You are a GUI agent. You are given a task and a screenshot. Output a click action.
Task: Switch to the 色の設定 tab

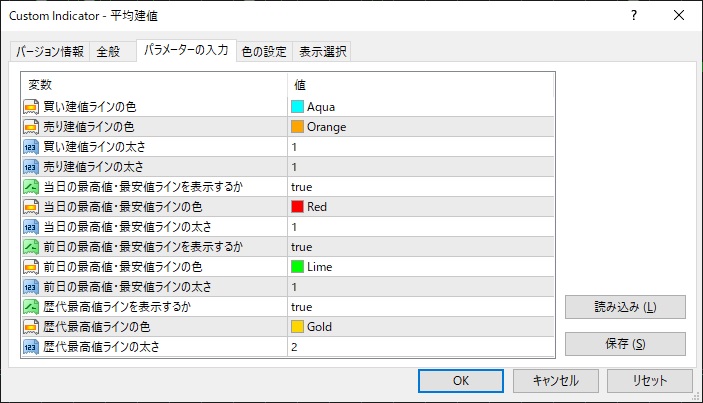[264, 52]
